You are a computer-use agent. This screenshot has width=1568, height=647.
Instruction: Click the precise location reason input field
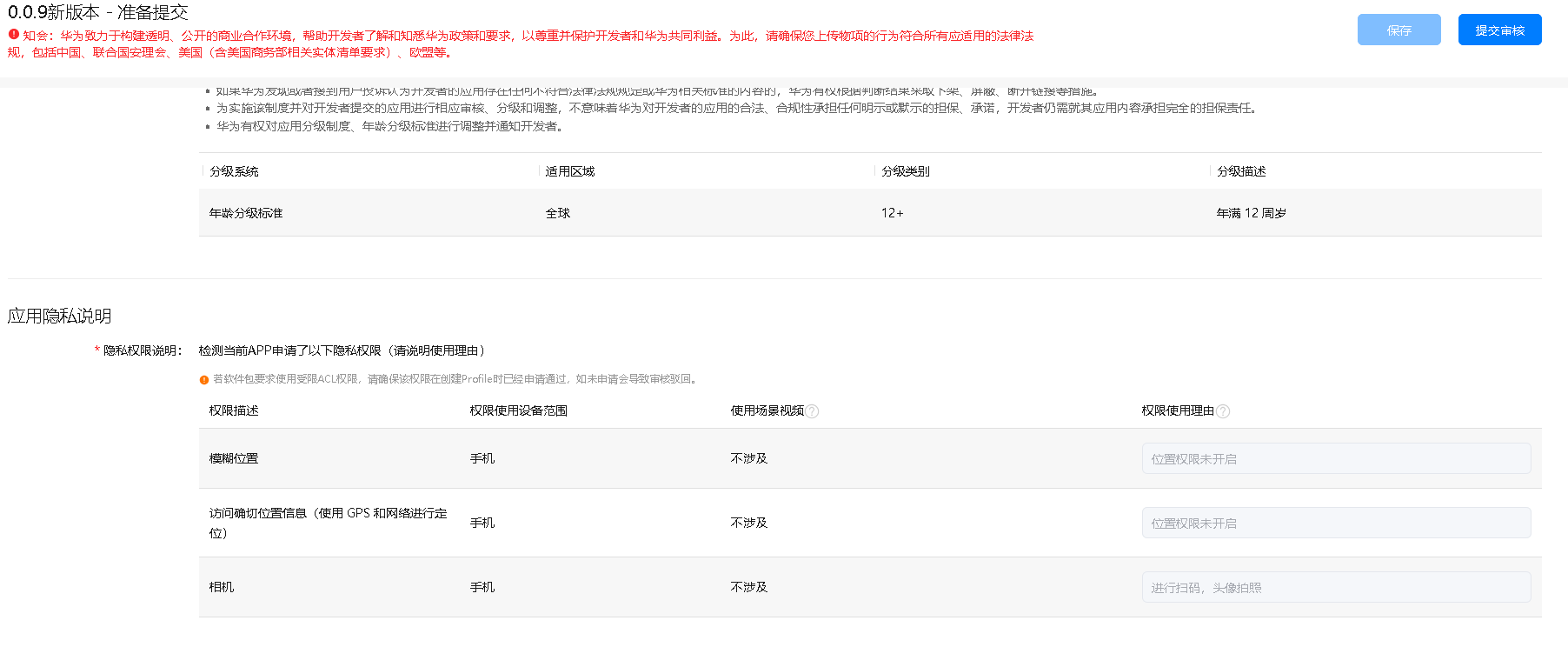[x=1335, y=524]
